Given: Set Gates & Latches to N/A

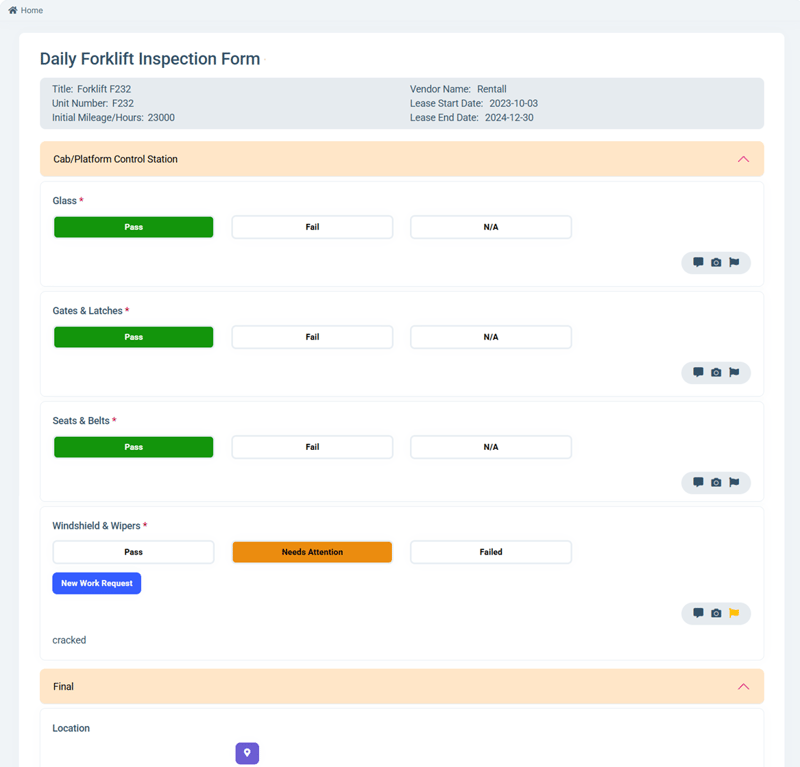Looking at the screenshot, I should (x=491, y=337).
